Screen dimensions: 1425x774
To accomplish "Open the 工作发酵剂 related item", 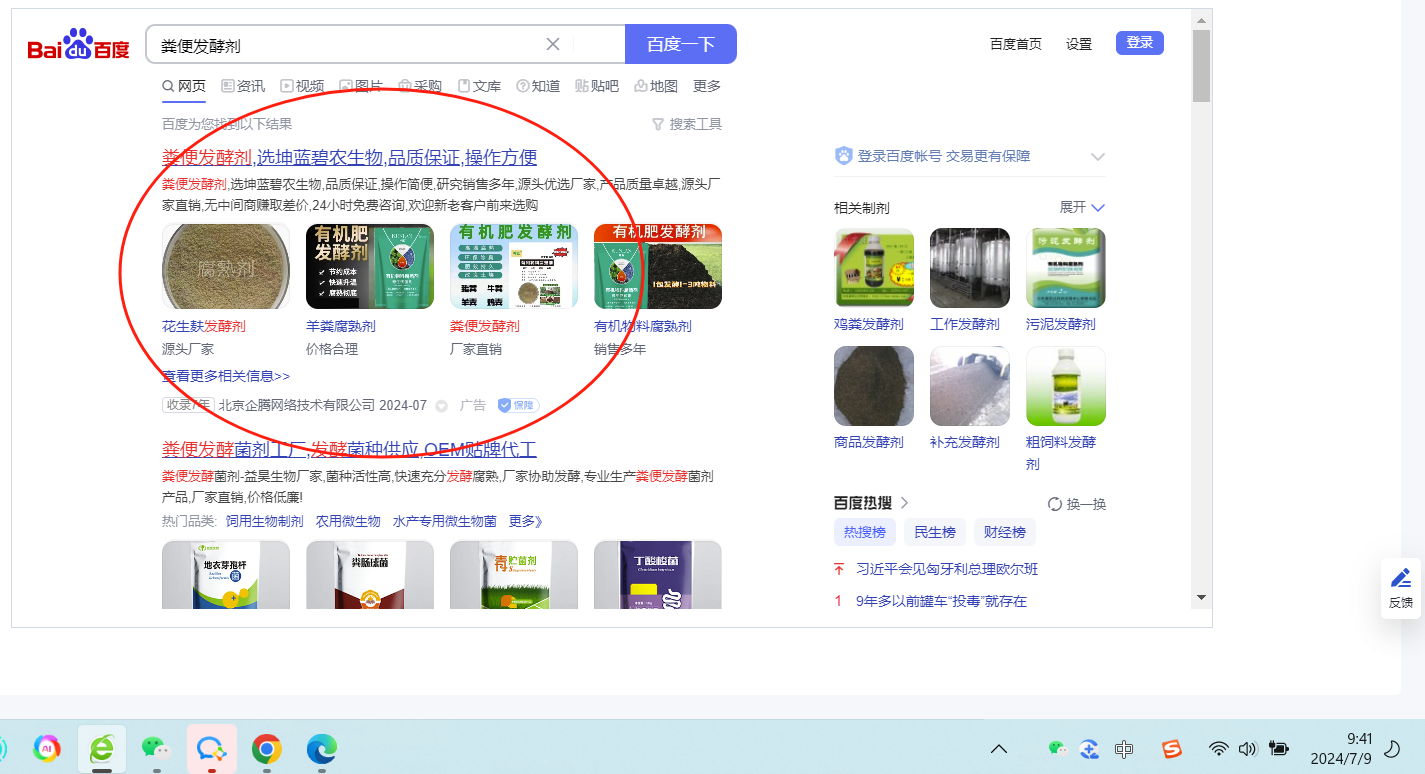I will point(970,280).
